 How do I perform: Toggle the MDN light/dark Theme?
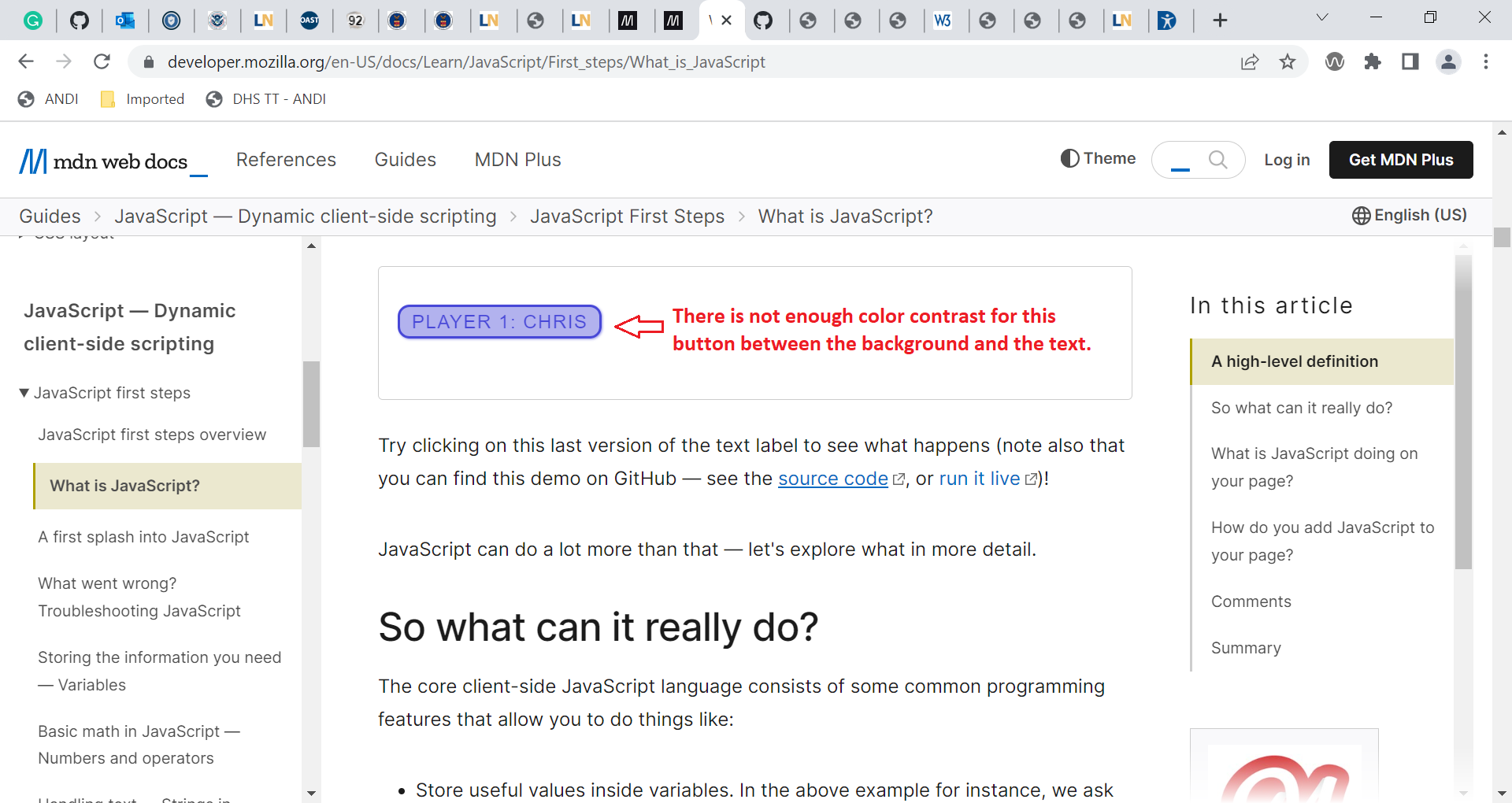point(1098,158)
